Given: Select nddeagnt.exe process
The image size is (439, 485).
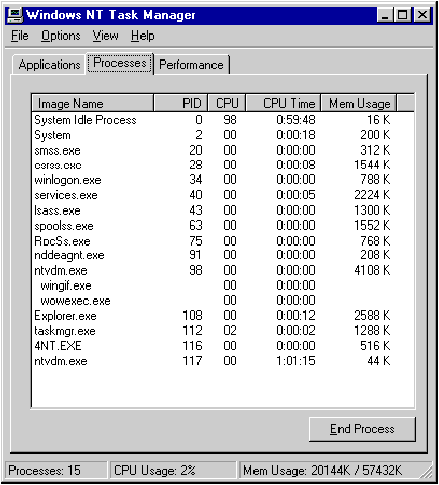Looking at the screenshot, I should [x=223, y=255].
